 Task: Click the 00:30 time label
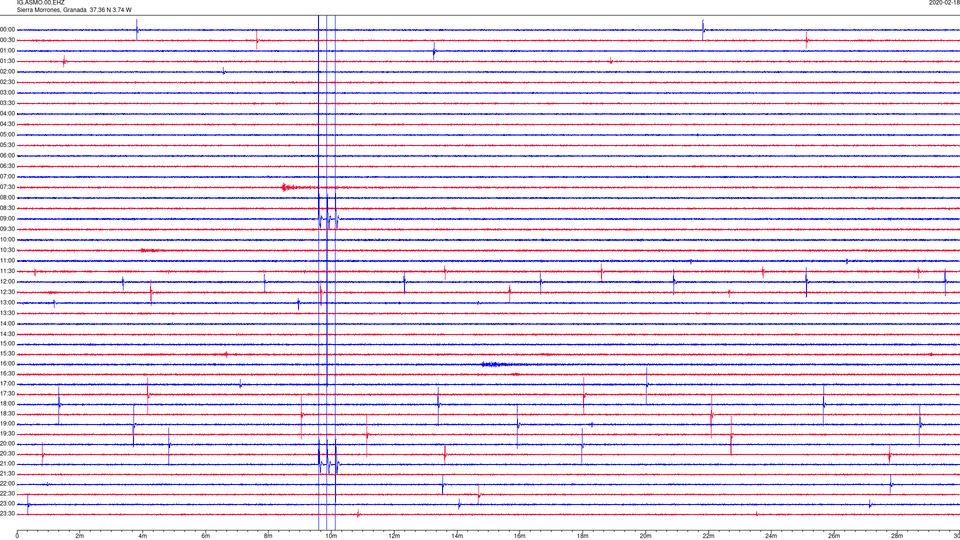8,40
